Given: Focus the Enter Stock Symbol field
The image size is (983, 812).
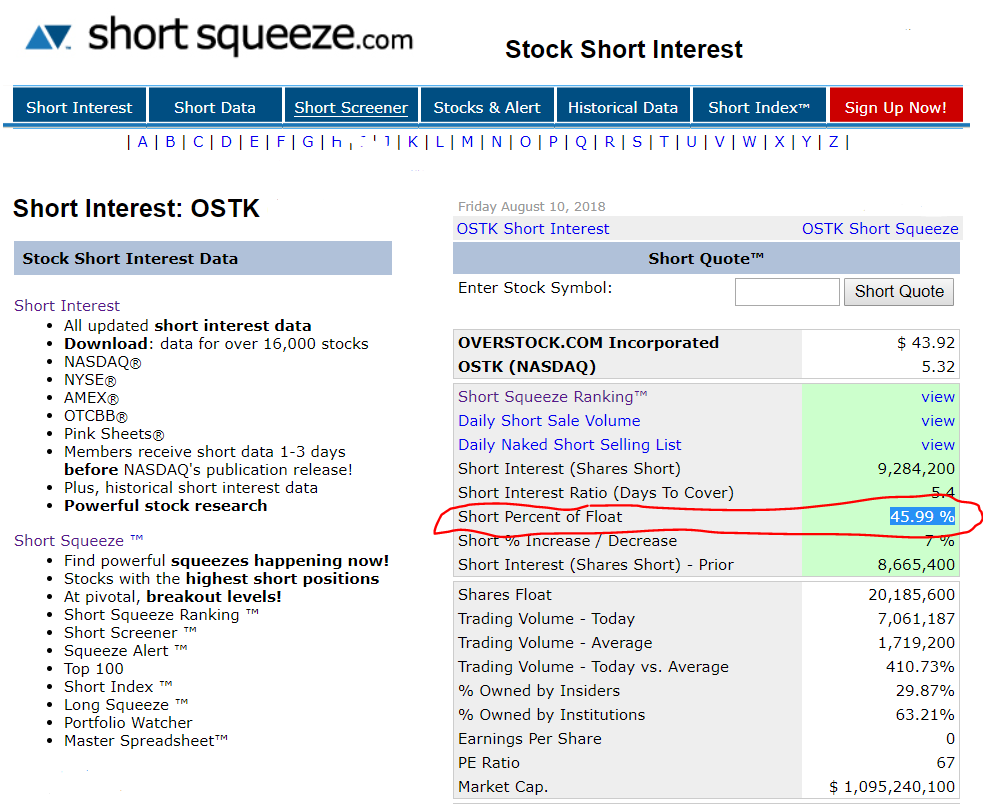Looking at the screenshot, I should pyautogui.click(x=786, y=292).
